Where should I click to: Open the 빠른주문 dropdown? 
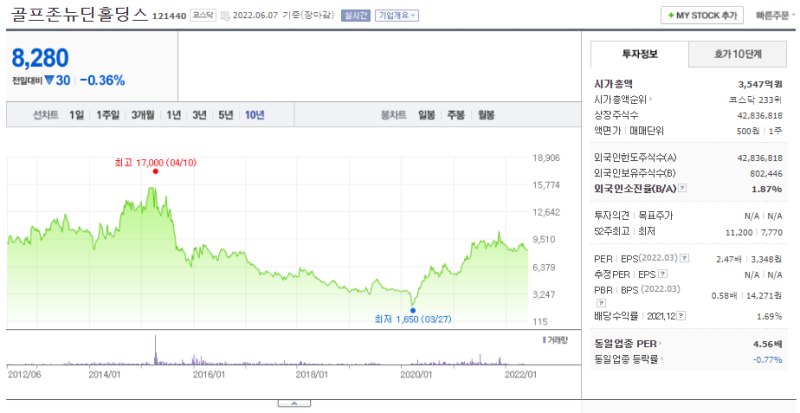pyautogui.click(x=776, y=15)
